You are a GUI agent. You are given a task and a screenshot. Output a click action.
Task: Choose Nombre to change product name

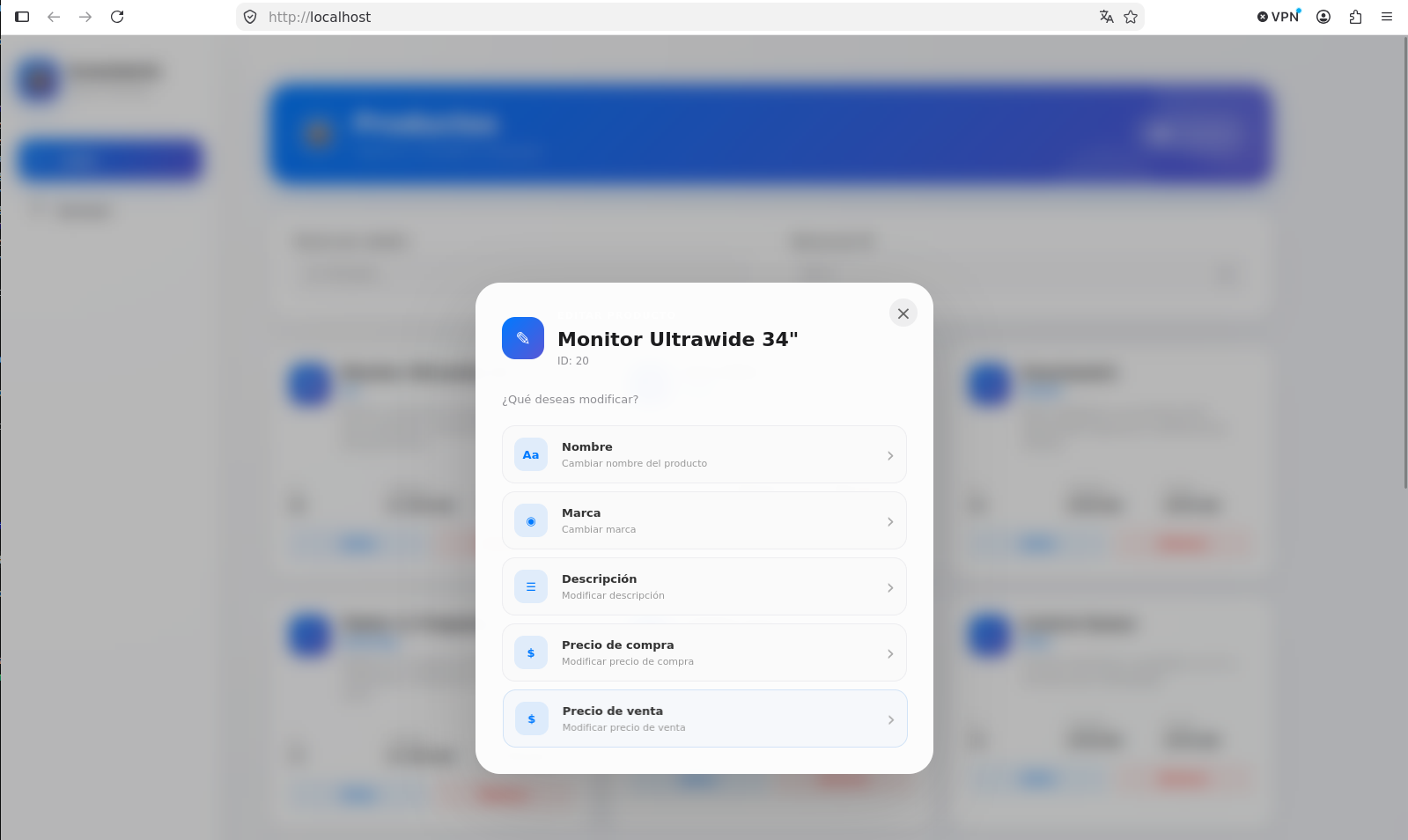tap(704, 454)
